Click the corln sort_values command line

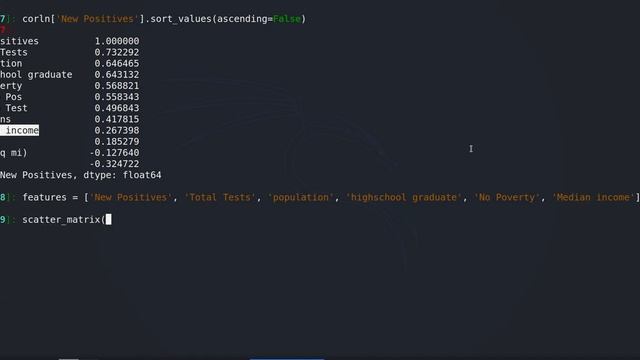pos(164,19)
